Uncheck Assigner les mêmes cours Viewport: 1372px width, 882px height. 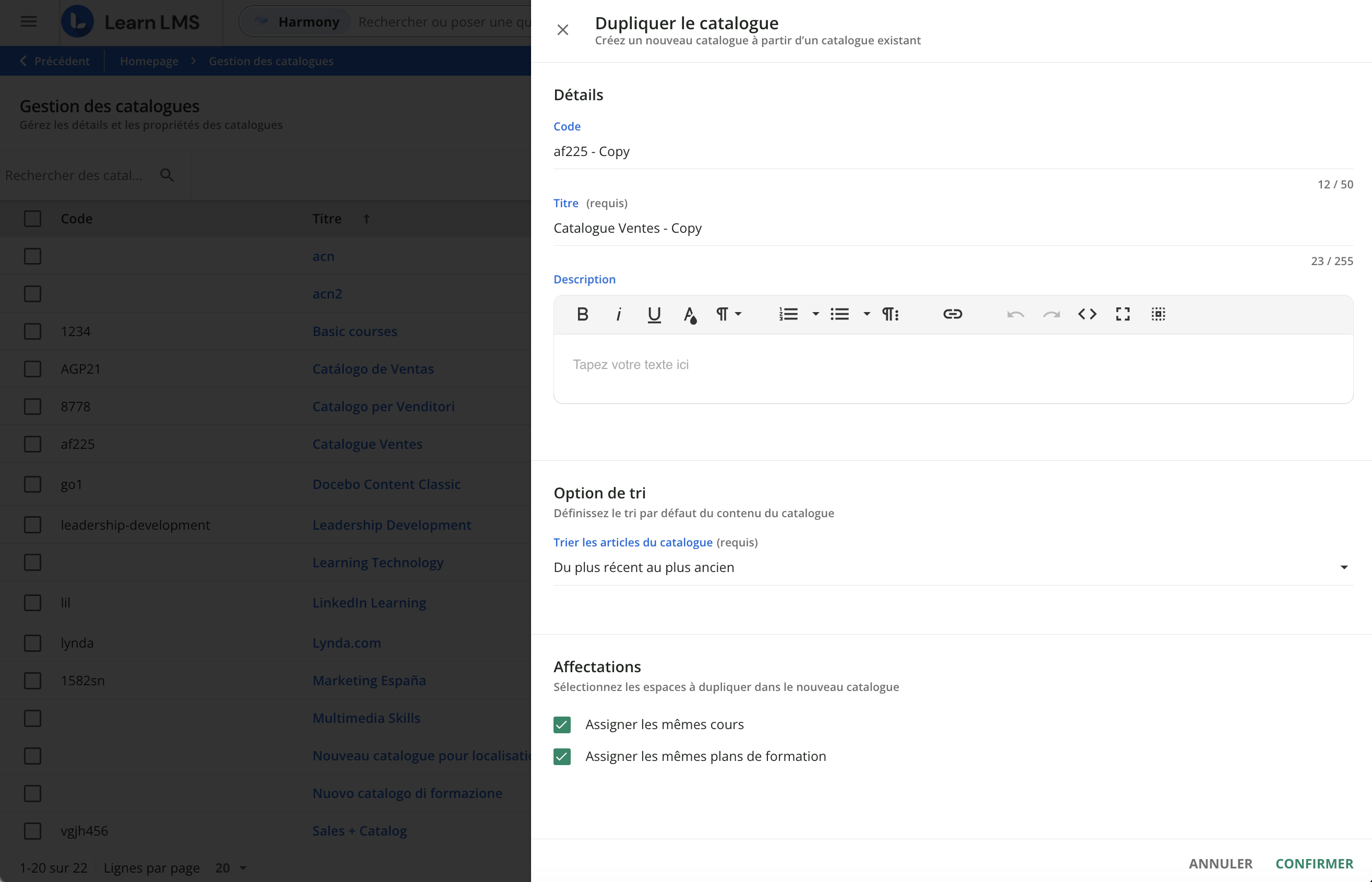562,724
